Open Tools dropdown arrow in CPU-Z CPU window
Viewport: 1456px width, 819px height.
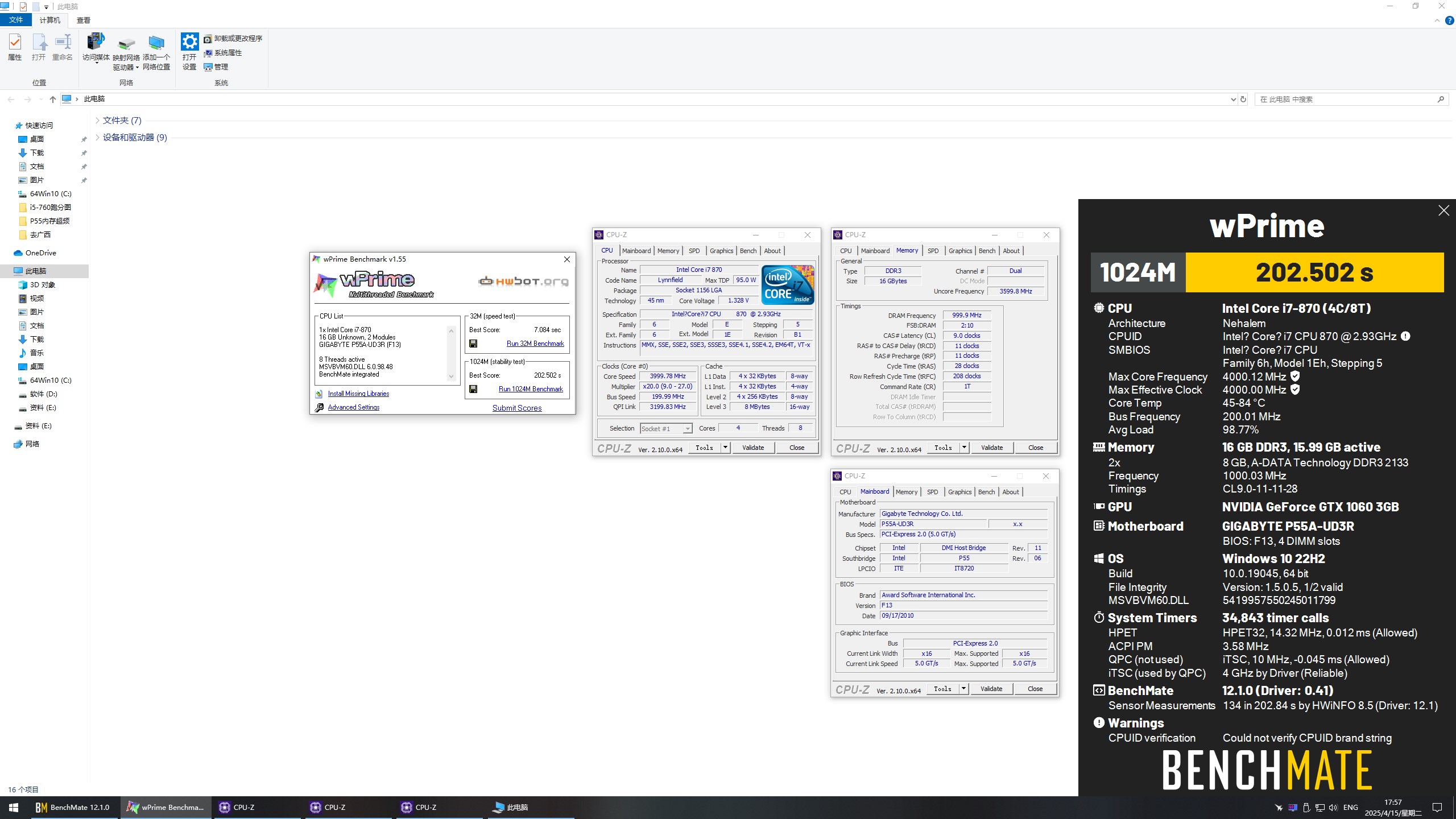pos(725,448)
